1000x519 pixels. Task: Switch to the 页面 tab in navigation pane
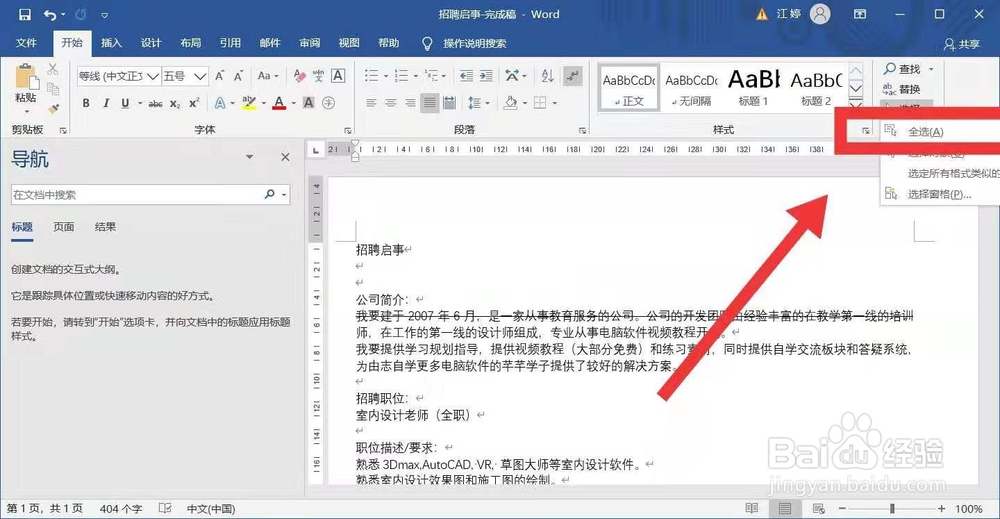pos(63,227)
